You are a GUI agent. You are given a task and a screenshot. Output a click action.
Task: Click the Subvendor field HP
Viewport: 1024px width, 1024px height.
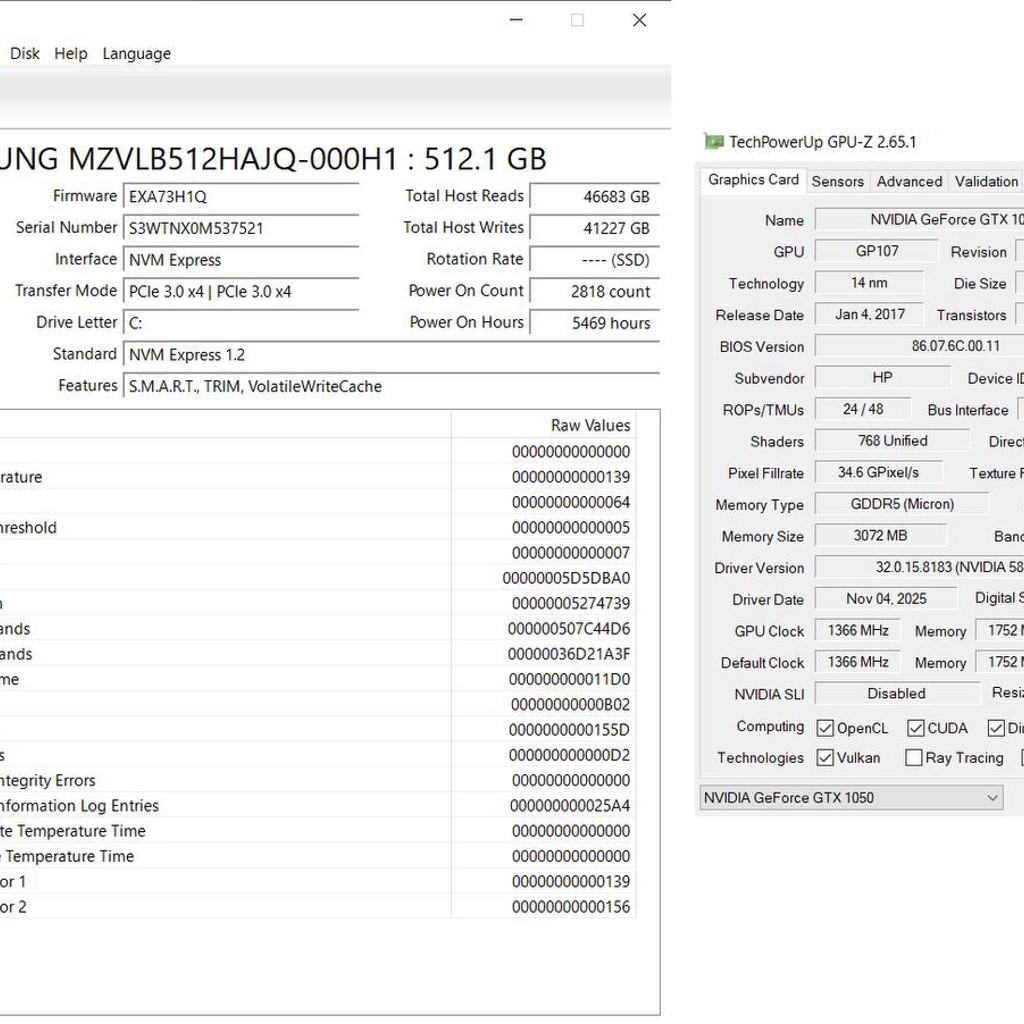[x=883, y=377]
